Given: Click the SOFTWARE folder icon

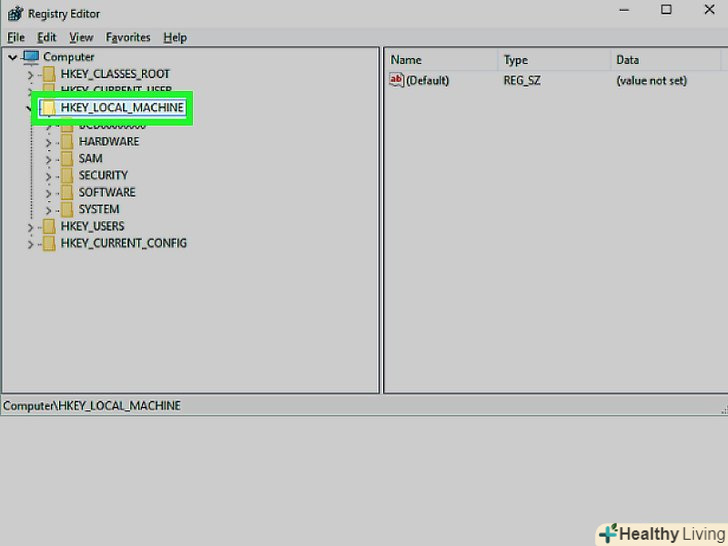Looking at the screenshot, I should 67,192.
